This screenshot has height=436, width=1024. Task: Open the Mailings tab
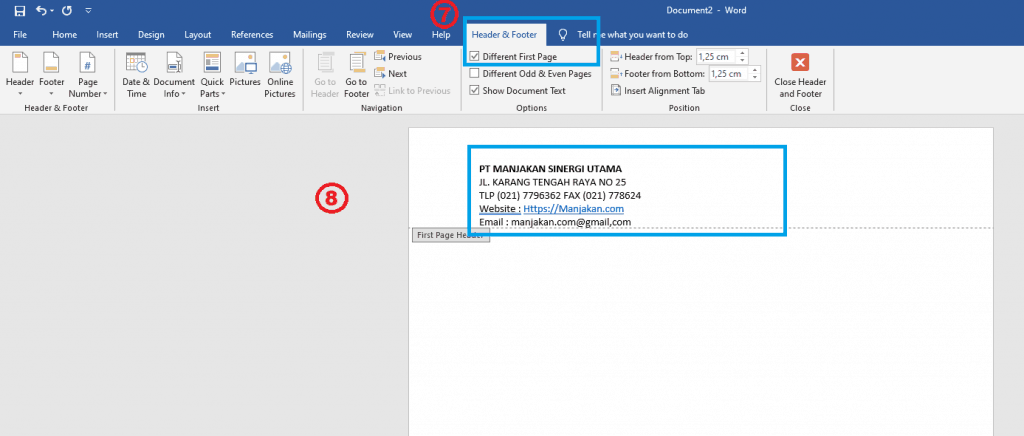pos(310,35)
